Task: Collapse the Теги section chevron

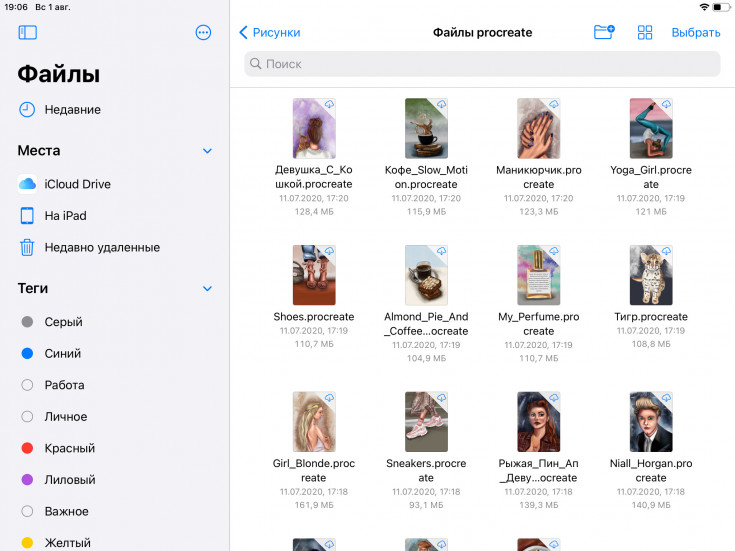Action: (x=207, y=288)
